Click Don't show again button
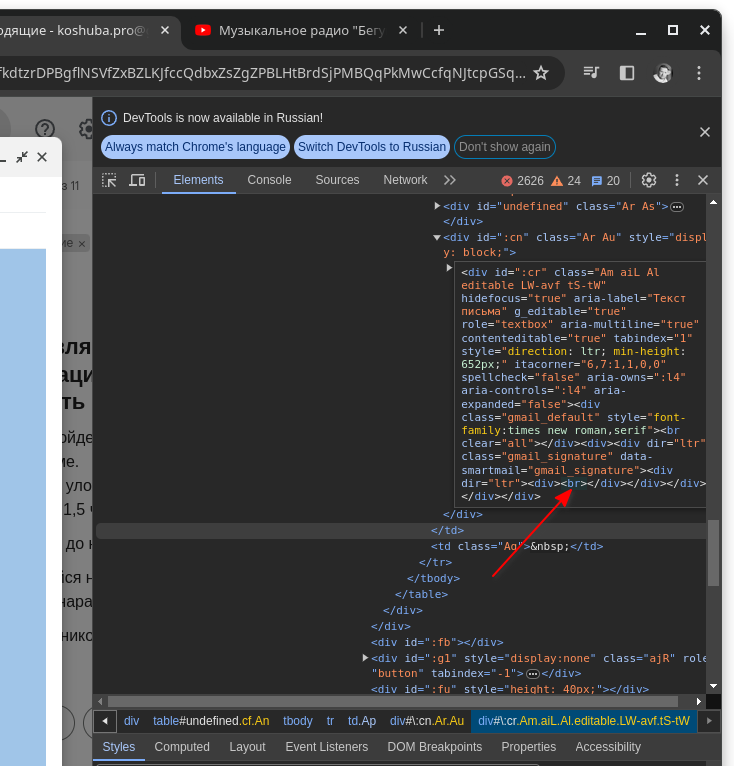The image size is (734, 766). 505,147
